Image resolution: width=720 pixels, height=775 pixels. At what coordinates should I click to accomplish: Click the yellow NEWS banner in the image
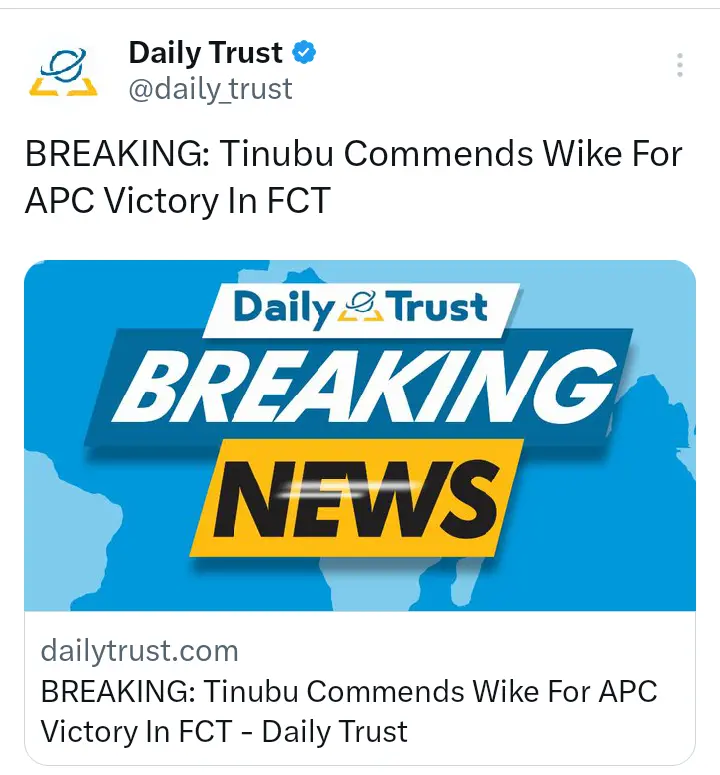point(357,498)
